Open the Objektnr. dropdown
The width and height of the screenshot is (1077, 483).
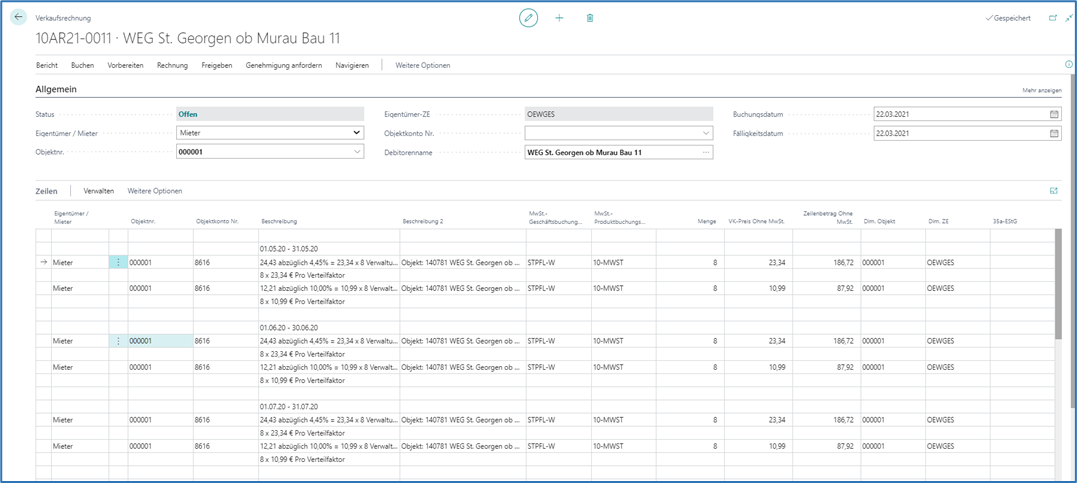[357, 152]
